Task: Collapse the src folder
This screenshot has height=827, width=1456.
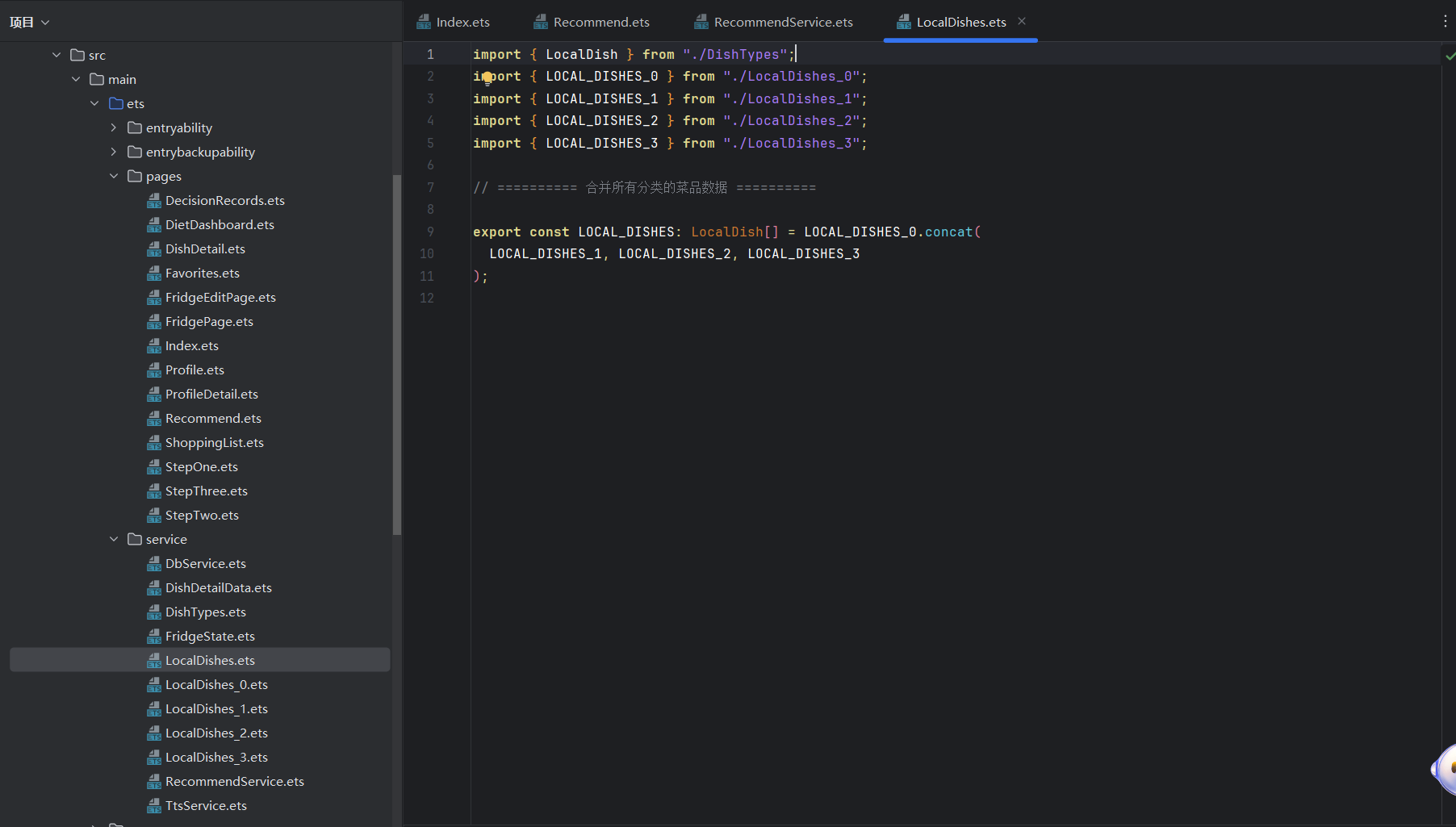Action: pos(56,55)
